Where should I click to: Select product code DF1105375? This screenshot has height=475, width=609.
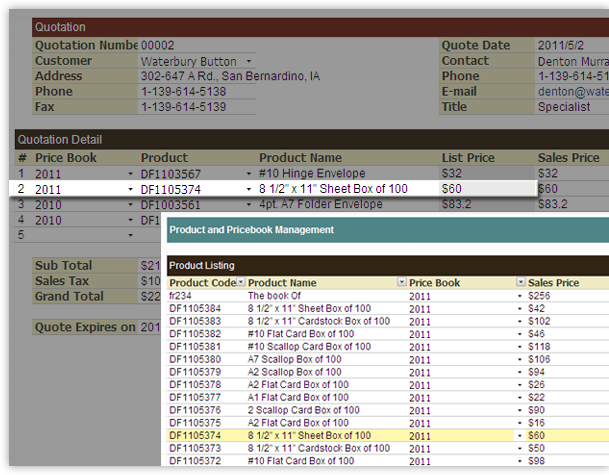195,423
